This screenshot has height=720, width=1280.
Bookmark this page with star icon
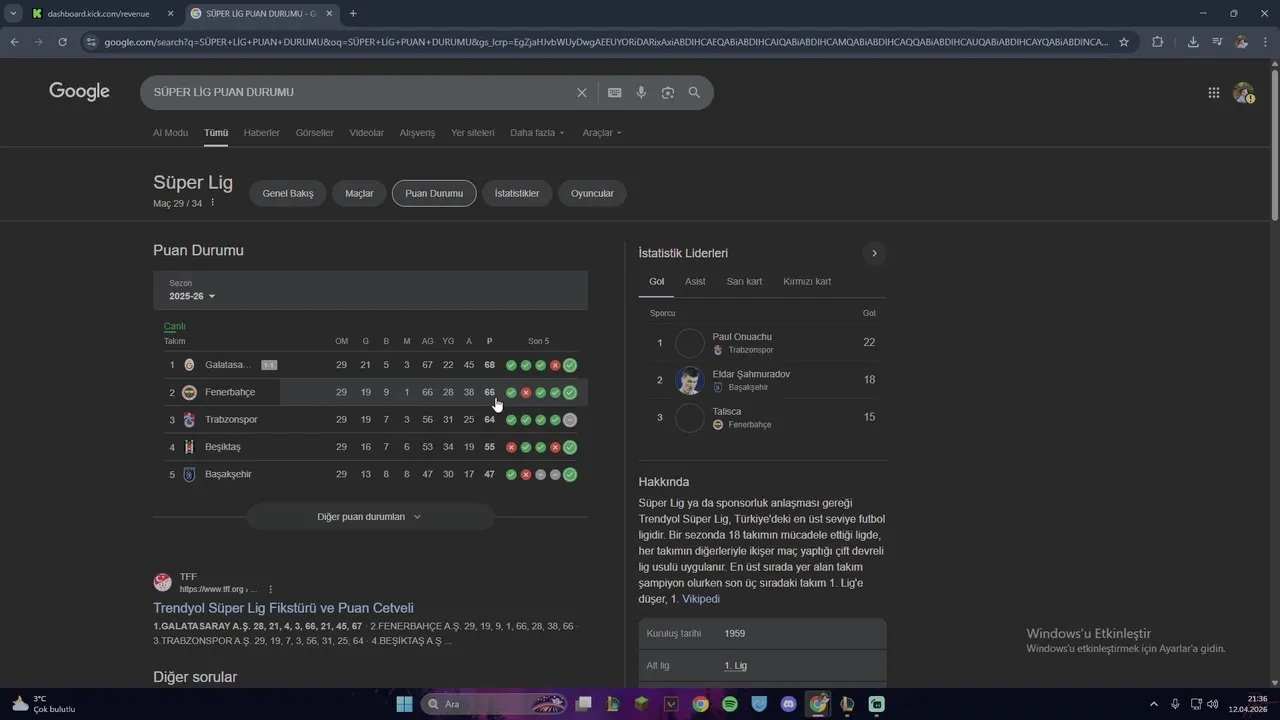(x=1124, y=42)
